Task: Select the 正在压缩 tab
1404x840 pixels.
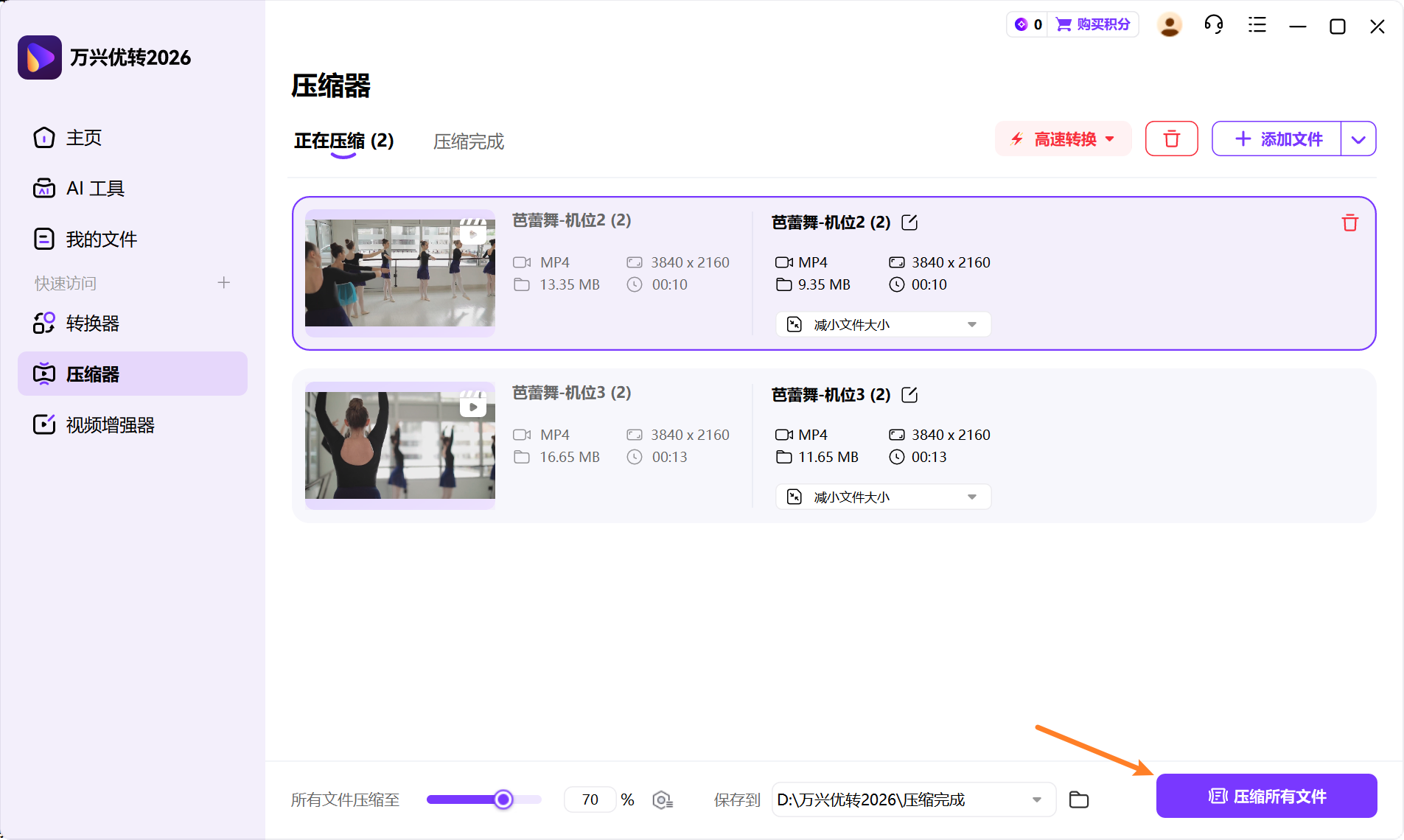Action: [343, 141]
